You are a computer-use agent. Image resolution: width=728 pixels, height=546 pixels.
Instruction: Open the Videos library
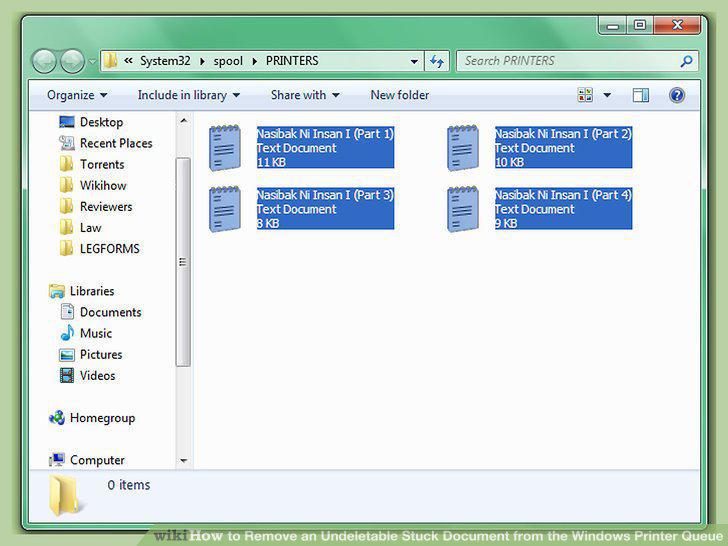pos(98,376)
